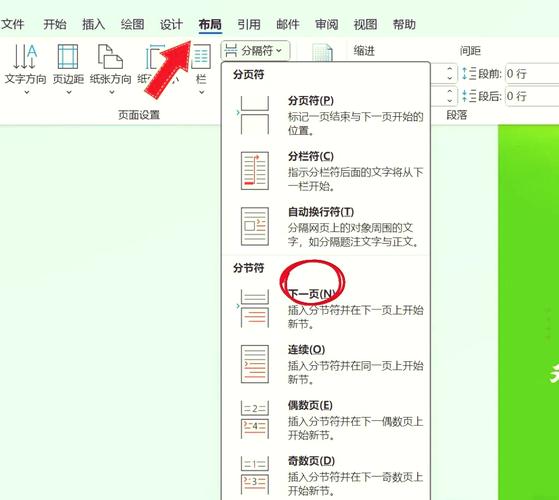Switch to the 引用 ribbon tab

249,25
